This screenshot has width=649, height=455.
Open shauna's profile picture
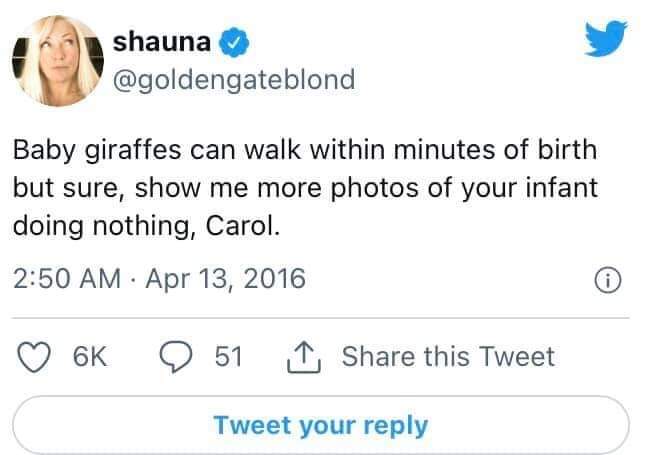click(58, 61)
